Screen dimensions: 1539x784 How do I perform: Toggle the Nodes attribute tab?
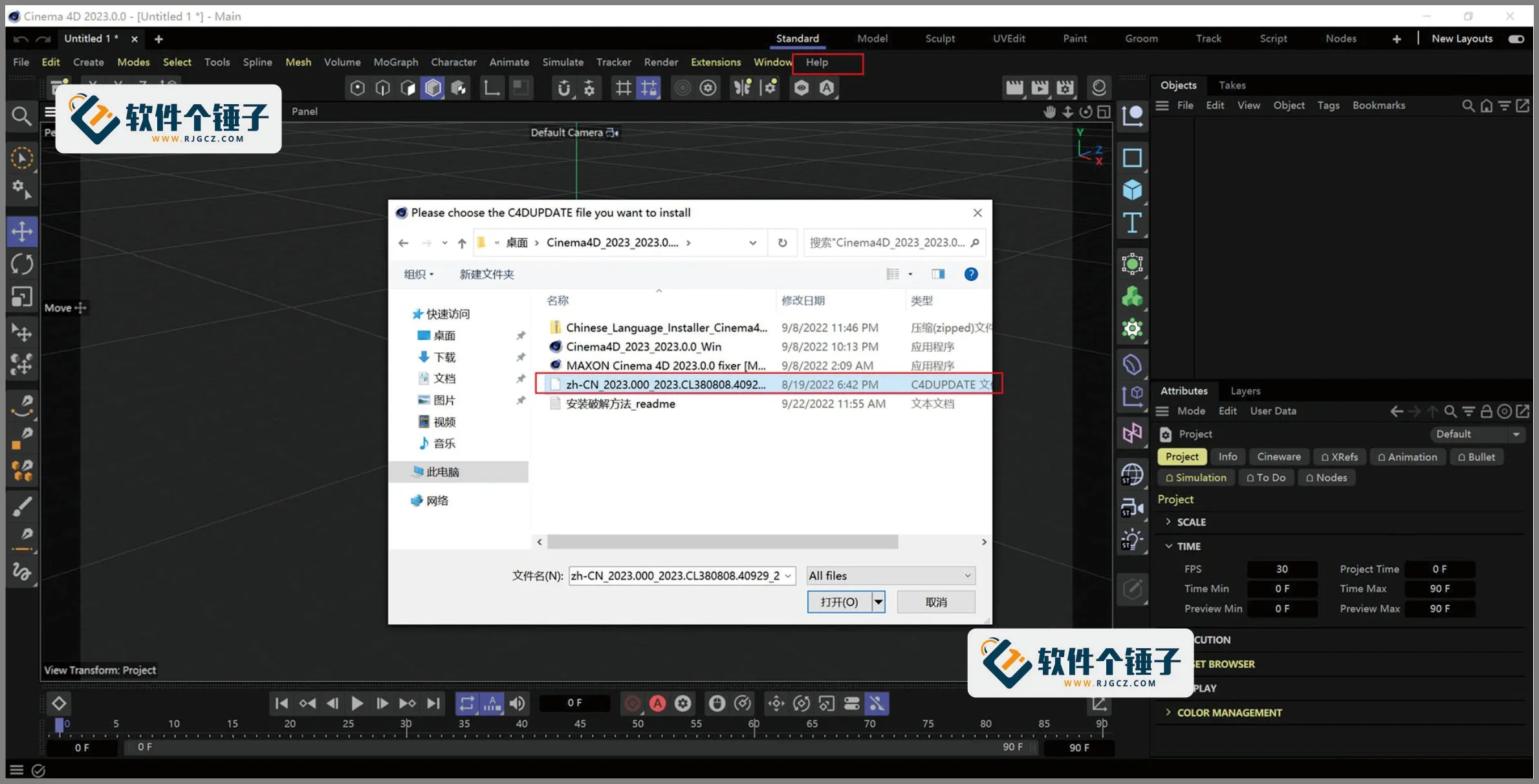tap(1326, 477)
